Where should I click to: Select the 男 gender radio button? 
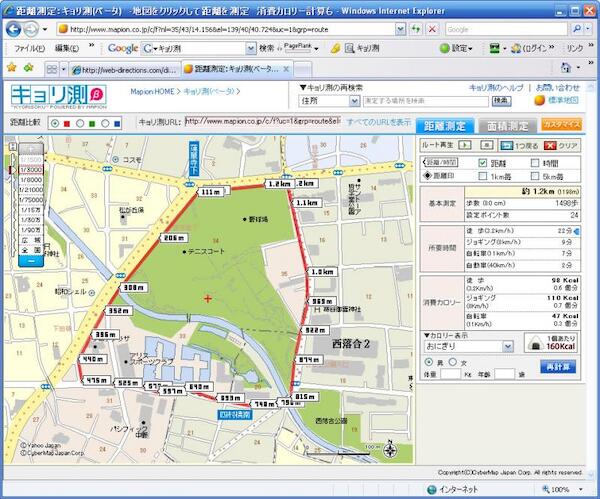coord(429,362)
